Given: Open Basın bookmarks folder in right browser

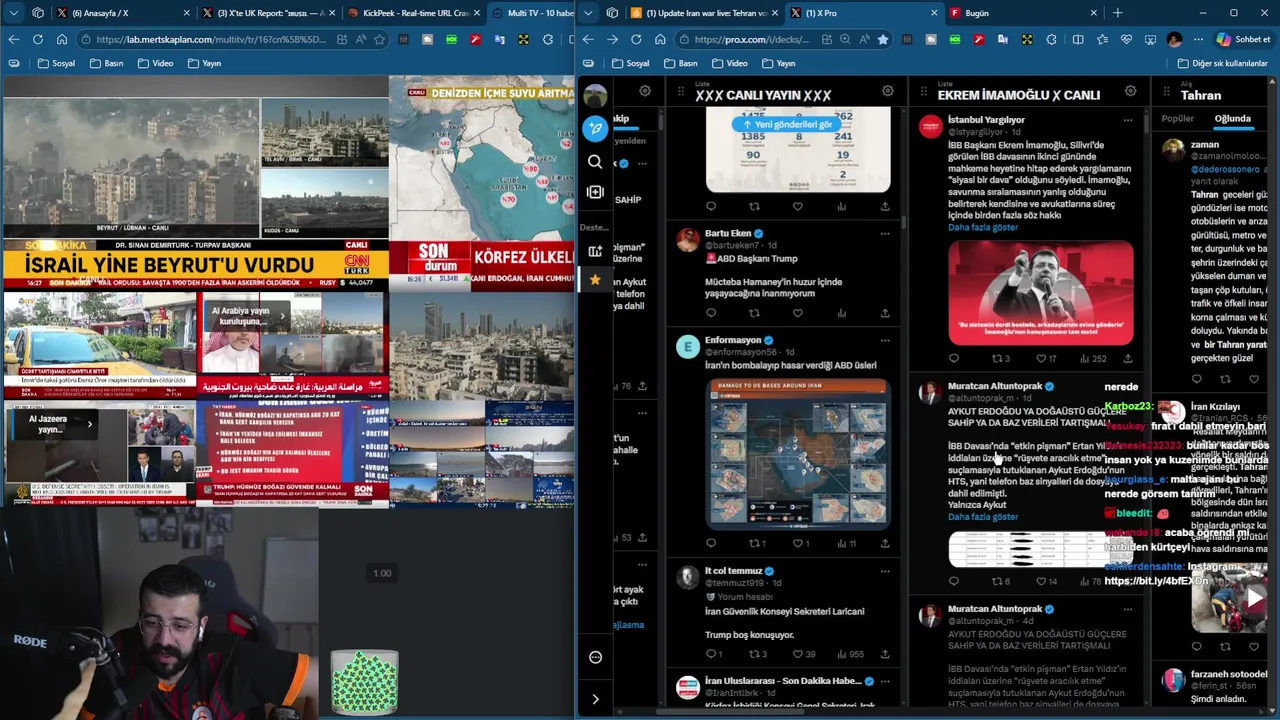Looking at the screenshot, I should click(x=680, y=63).
